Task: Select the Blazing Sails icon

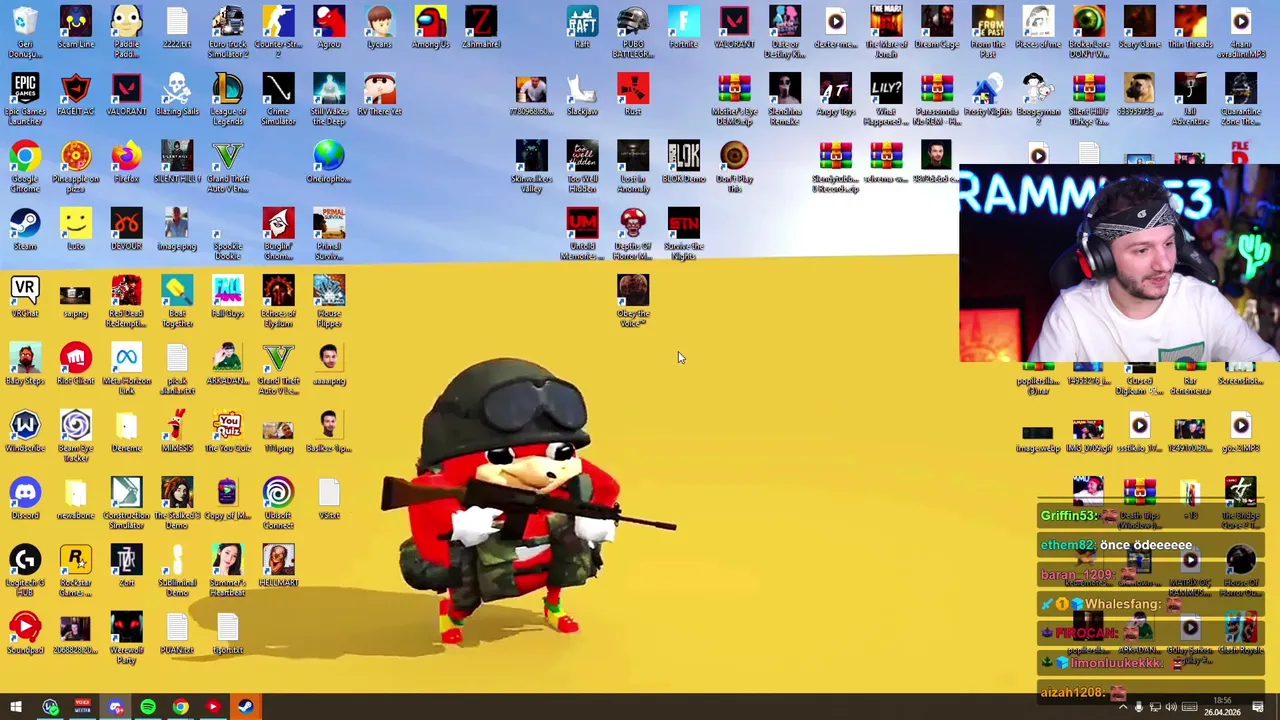Action: point(177,95)
